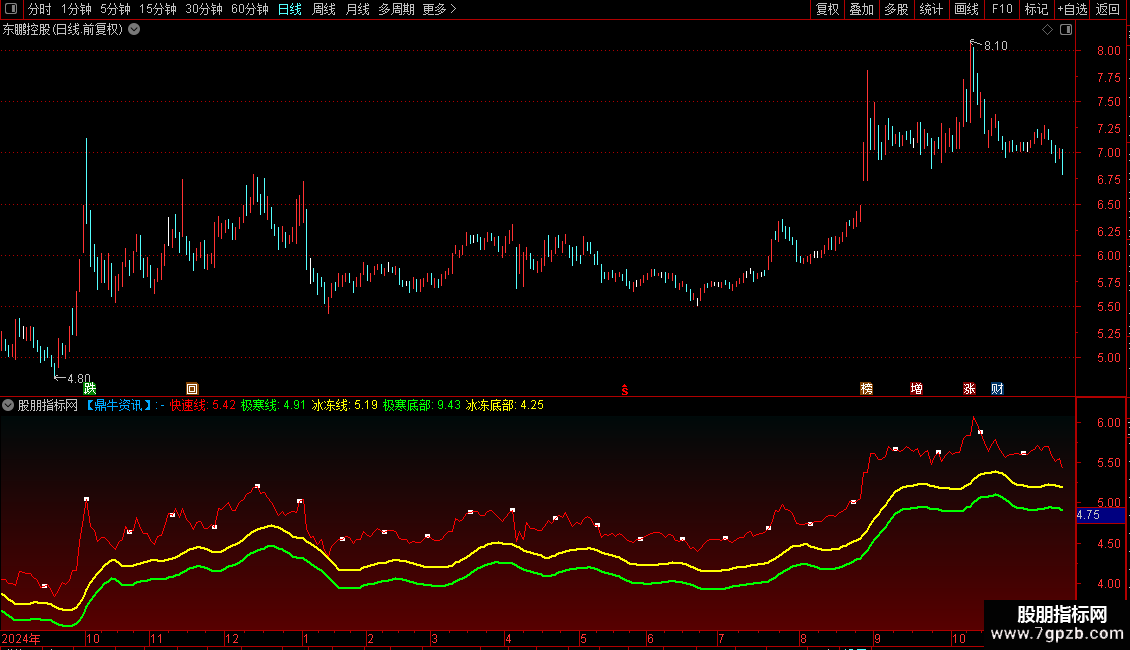Click the 8.00 price axis label
The image size is (1130, 650).
point(1108,50)
